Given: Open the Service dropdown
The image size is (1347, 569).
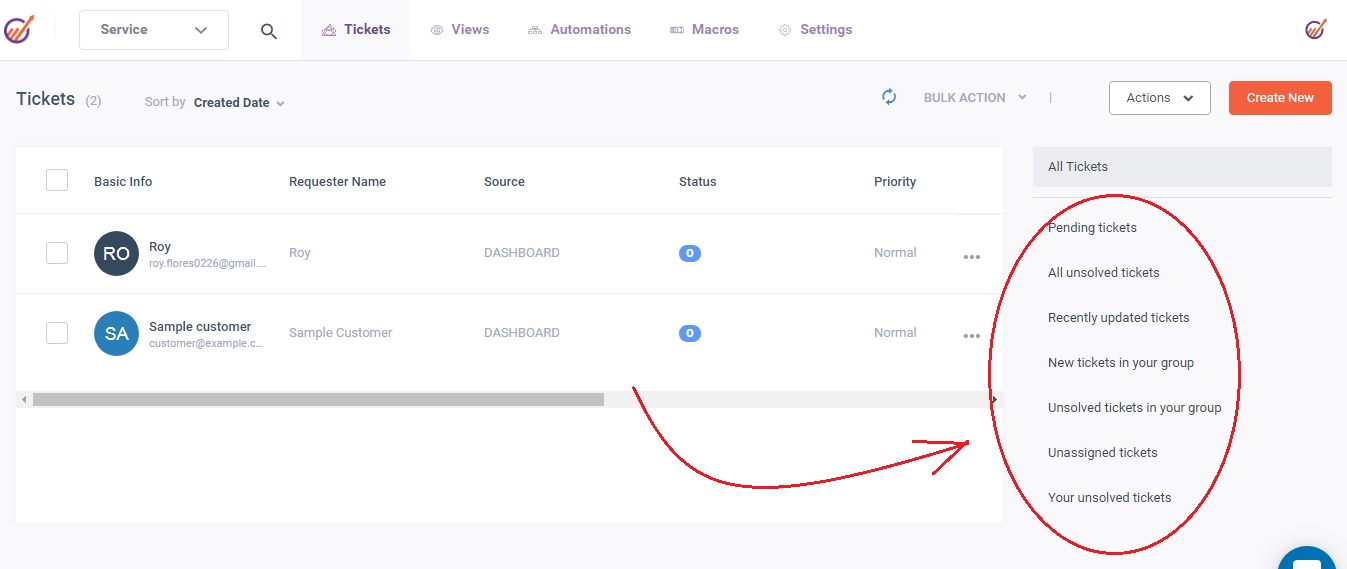Looking at the screenshot, I should click(x=154, y=30).
